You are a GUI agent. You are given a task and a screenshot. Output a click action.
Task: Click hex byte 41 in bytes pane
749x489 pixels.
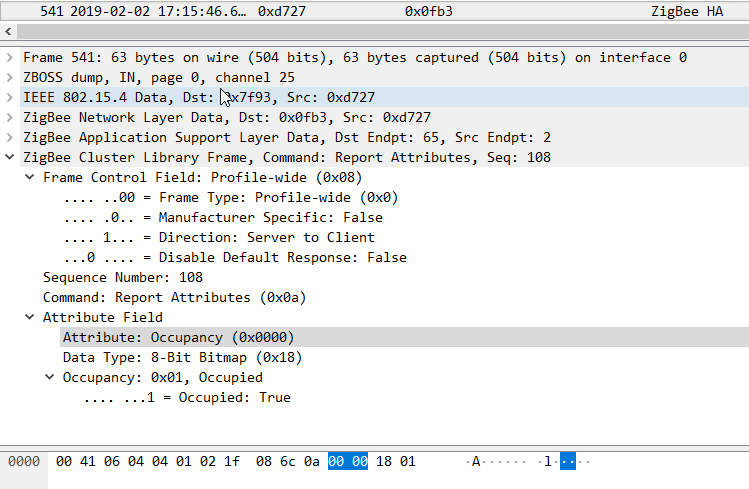point(88,461)
